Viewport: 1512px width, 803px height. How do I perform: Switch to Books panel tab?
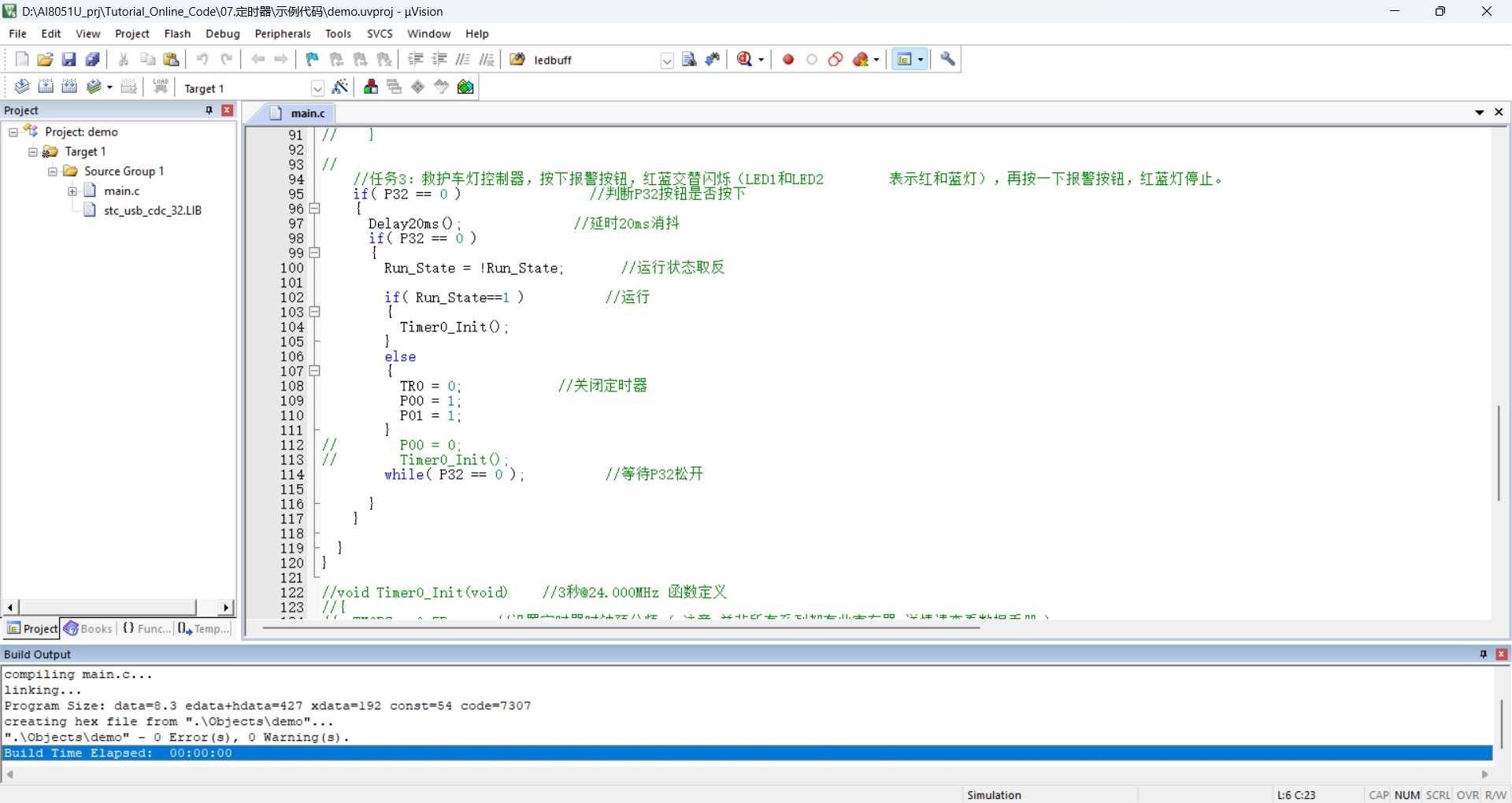point(88,628)
